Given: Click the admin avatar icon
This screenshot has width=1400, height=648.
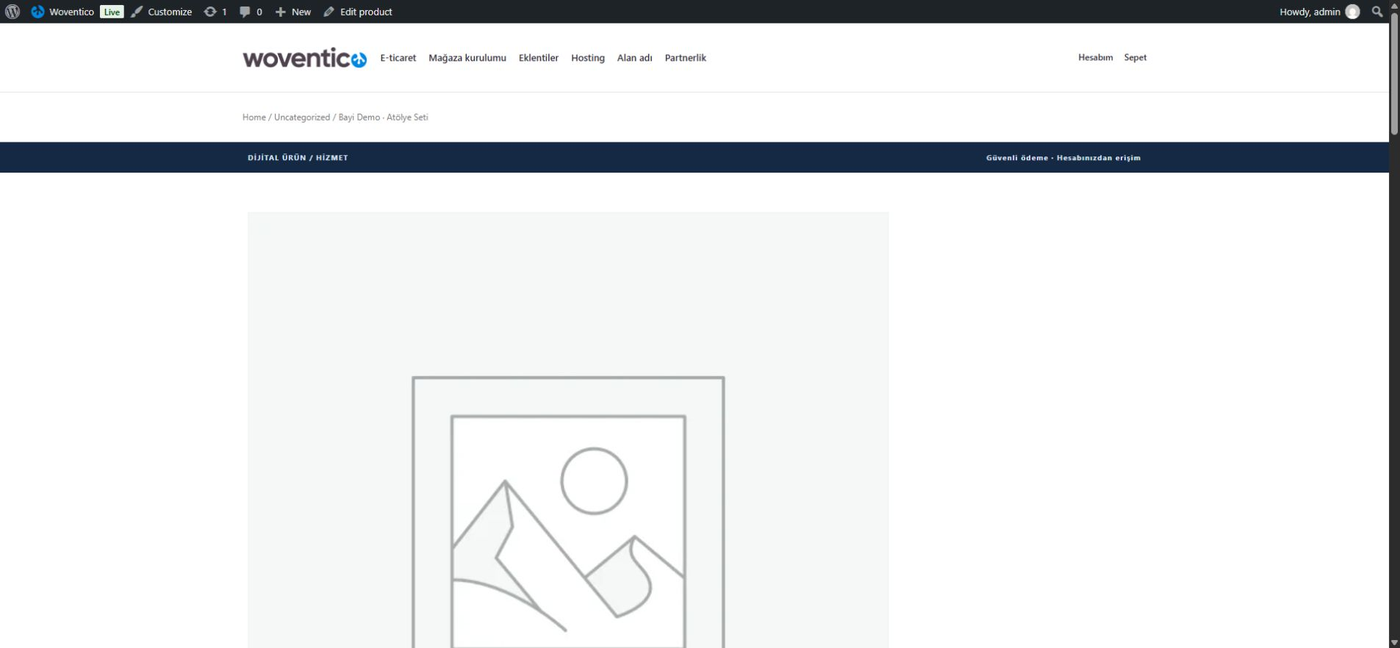Looking at the screenshot, I should coord(1352,12).
